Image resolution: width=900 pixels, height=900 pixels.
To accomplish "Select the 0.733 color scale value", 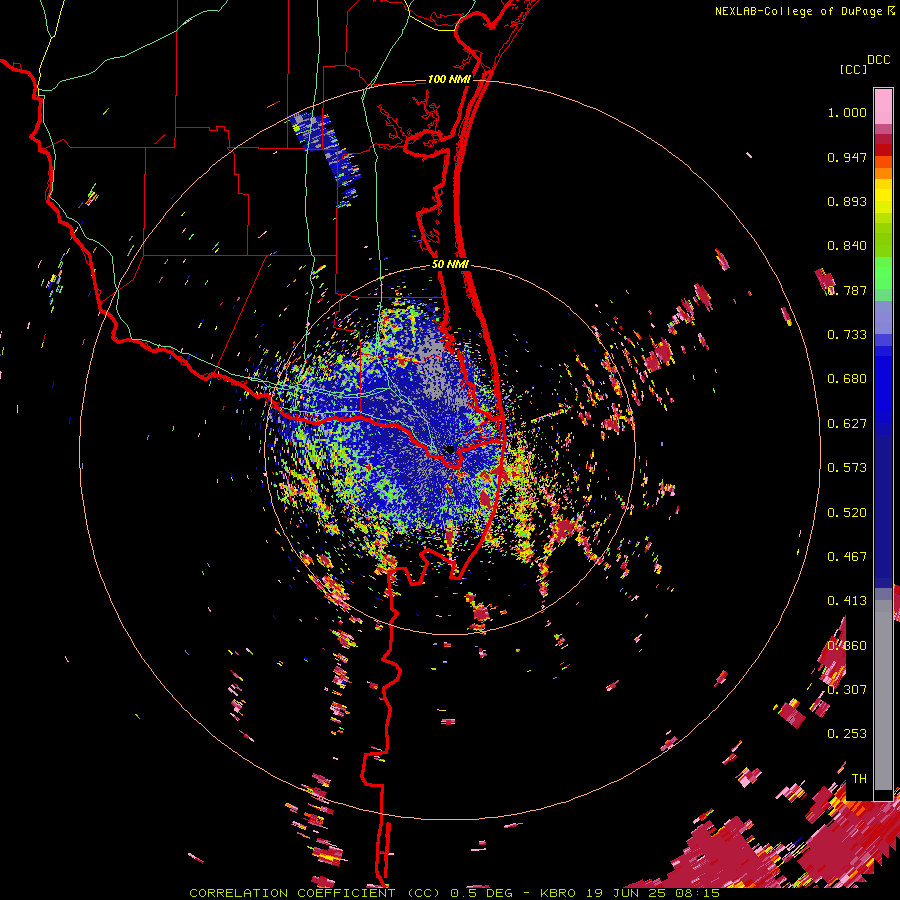I will [847, 335].
